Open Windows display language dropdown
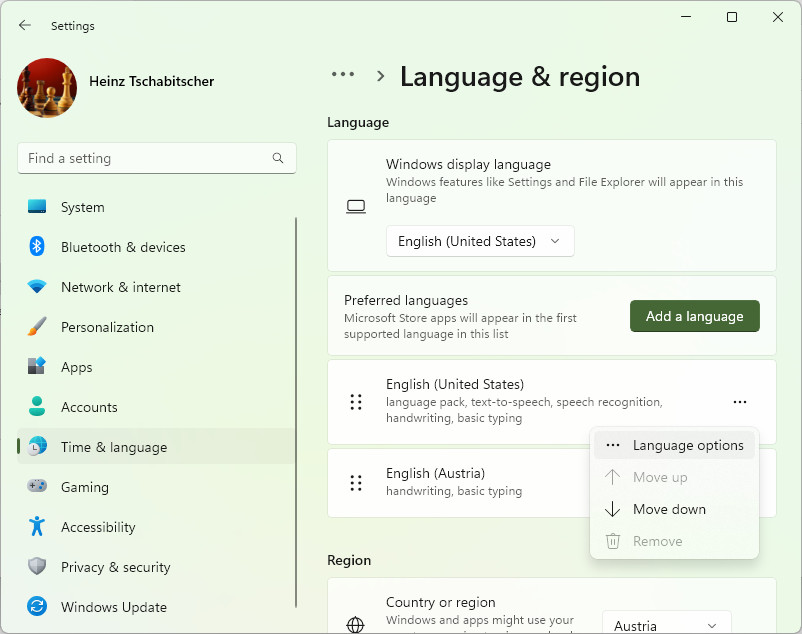This screenshot has width=802, height=634. (480, 241)
